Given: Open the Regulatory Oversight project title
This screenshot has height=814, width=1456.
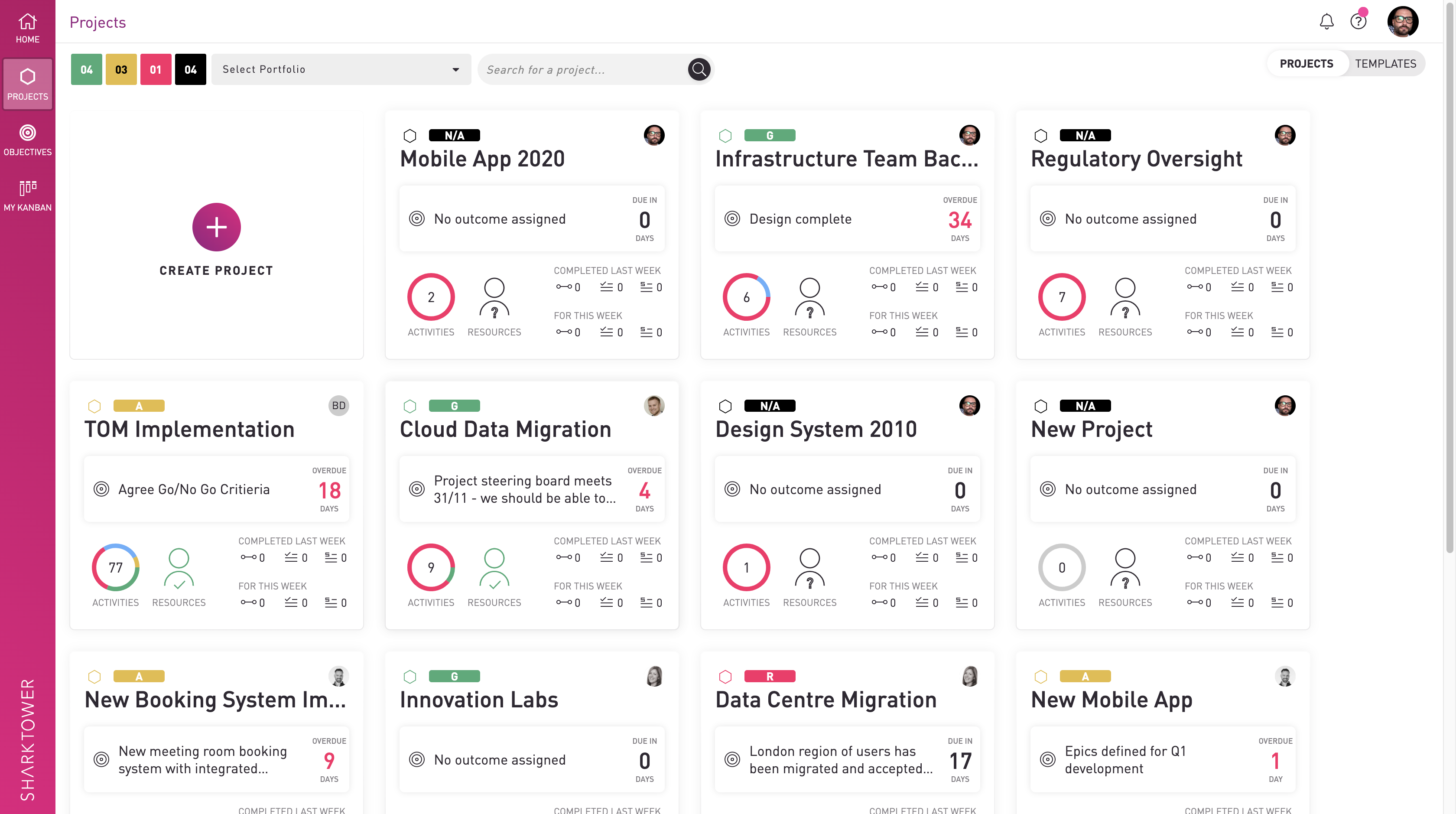Looking at the screenshot, I should pyautogui.click(x=1136, y=159).
